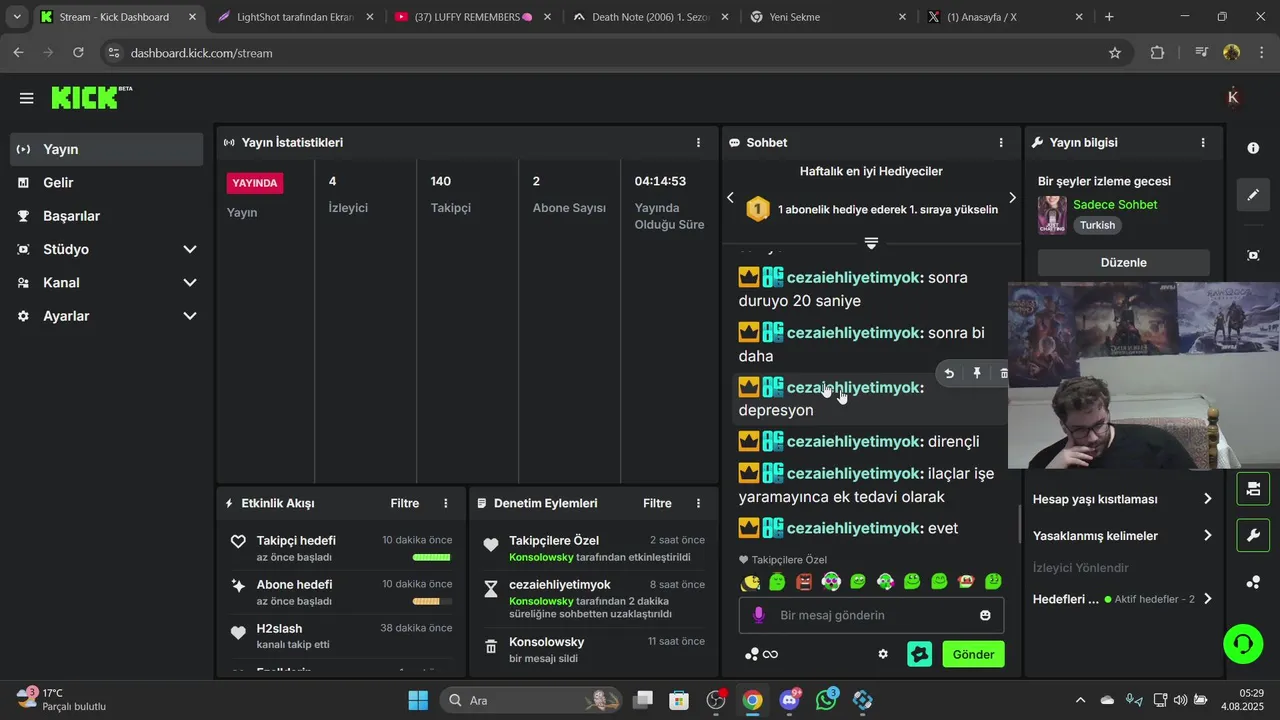Open the emoji picker smiley icon

click(x=985, y=615)
